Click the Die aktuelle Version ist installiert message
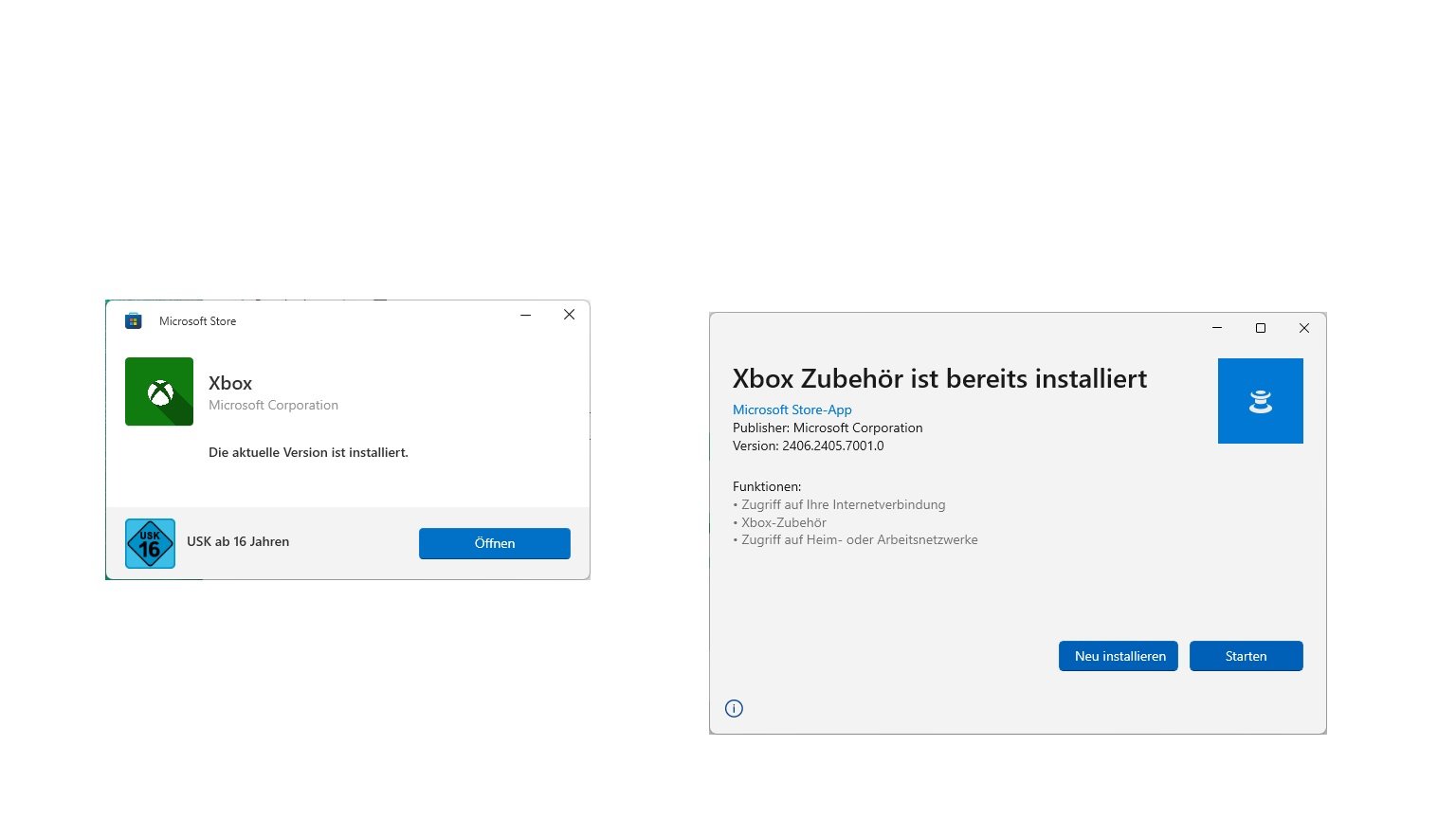The width and height of the screenshot is (1456, 819). [308, 452]
